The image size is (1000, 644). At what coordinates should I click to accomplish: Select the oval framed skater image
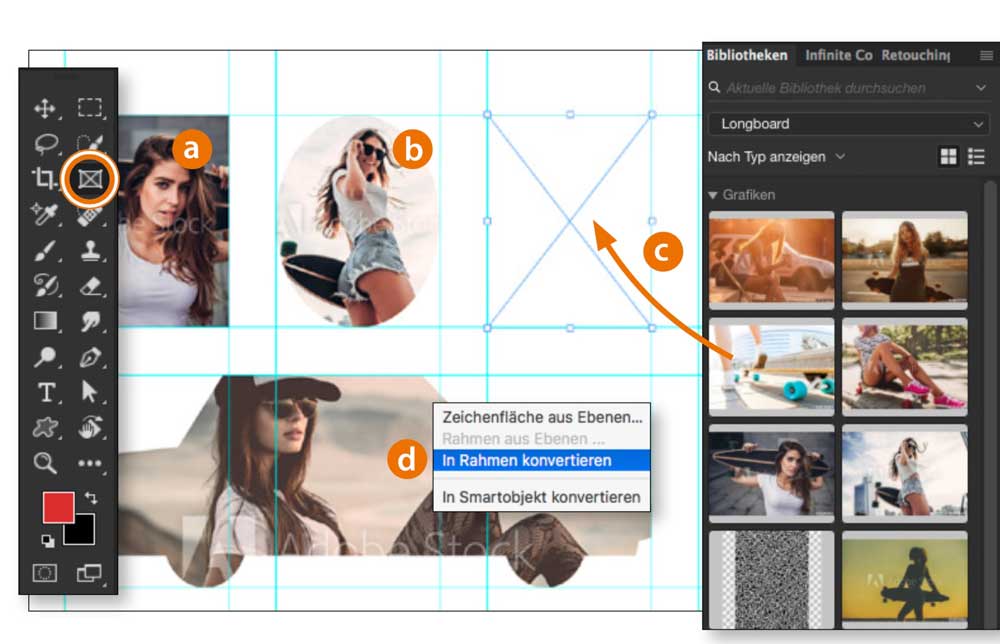(x=358, y=221)
